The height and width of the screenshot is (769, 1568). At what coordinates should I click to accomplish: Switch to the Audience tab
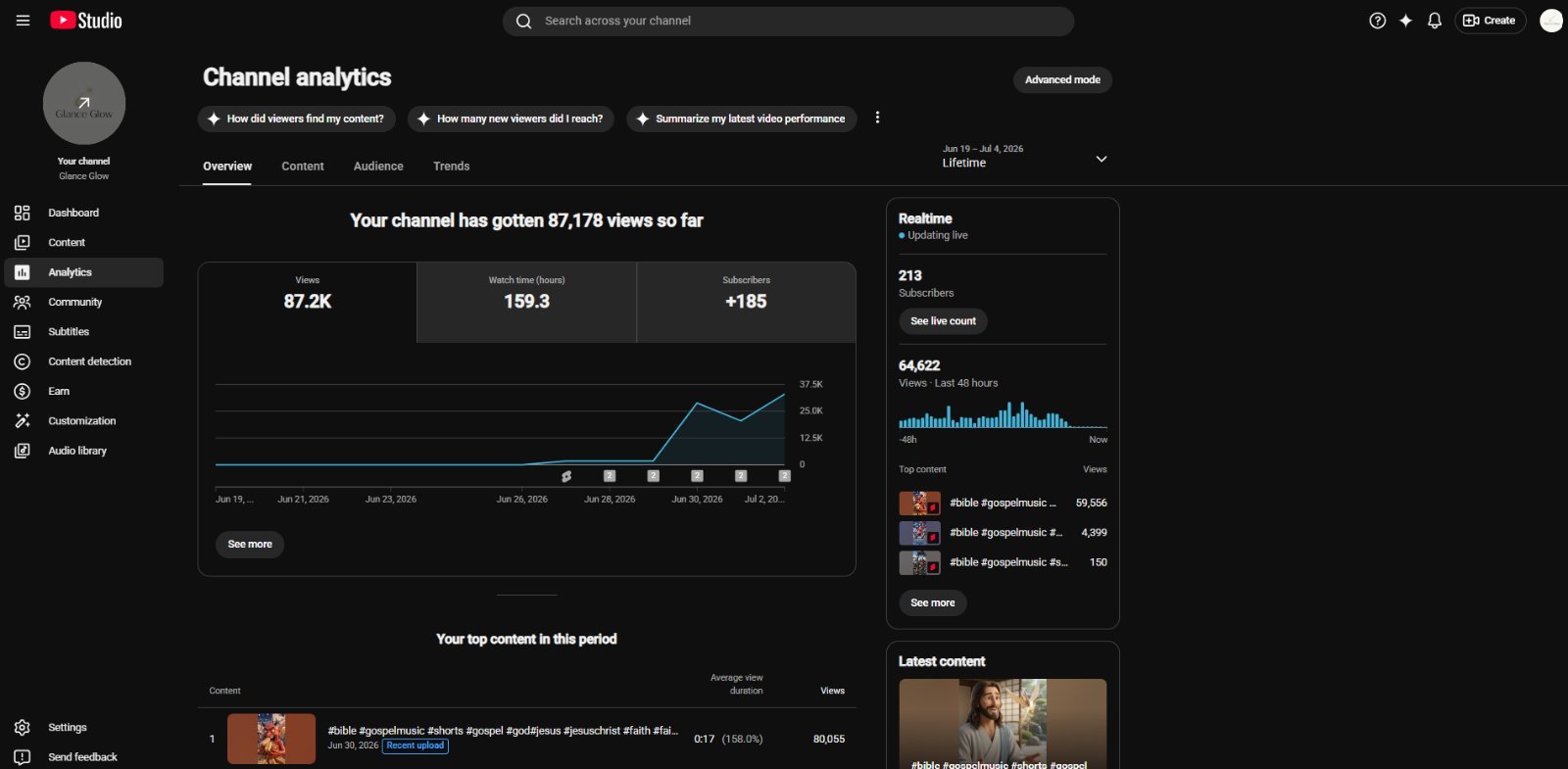(378, 167)
